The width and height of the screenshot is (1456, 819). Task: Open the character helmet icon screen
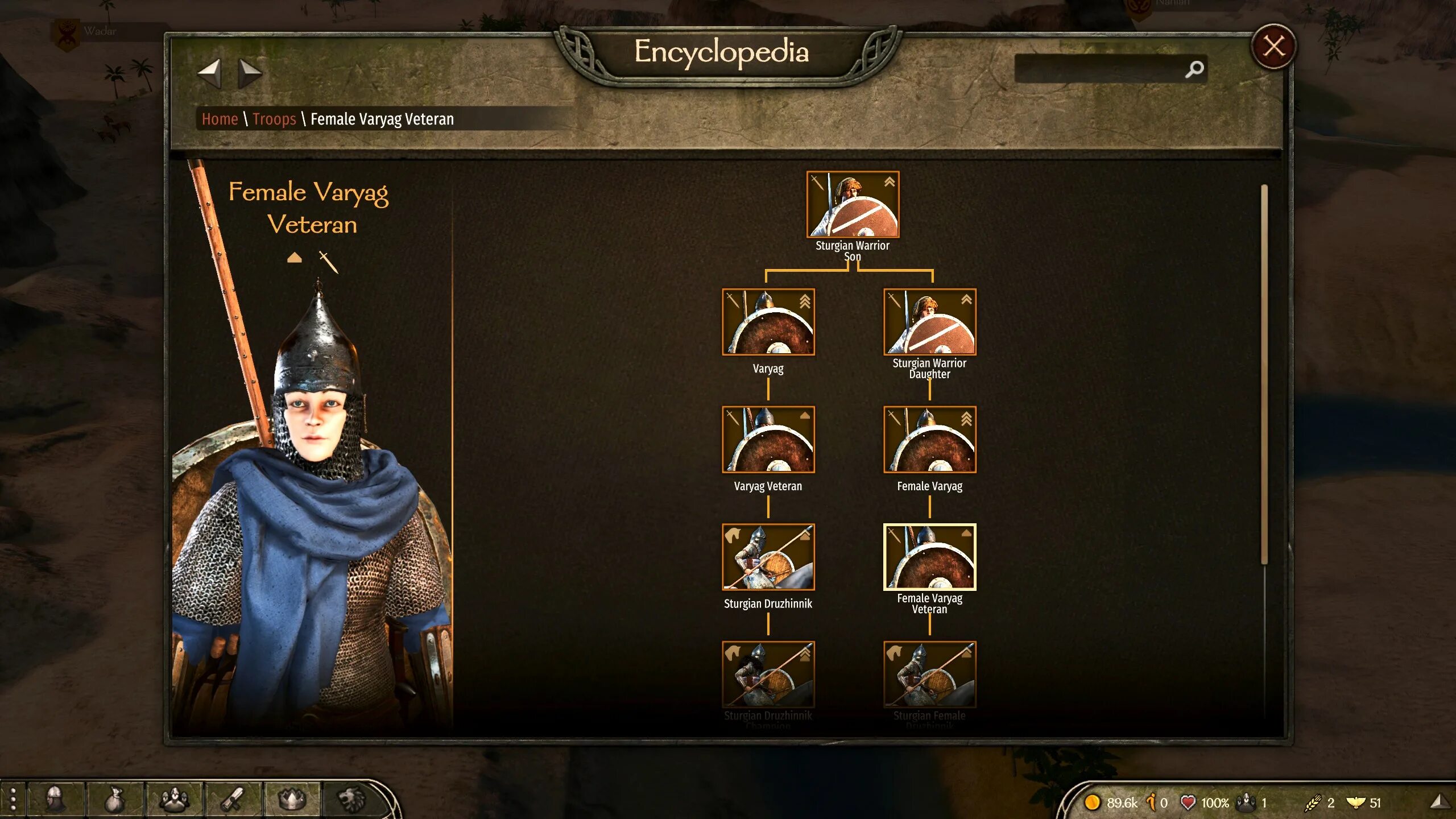[x=55, y=800]
